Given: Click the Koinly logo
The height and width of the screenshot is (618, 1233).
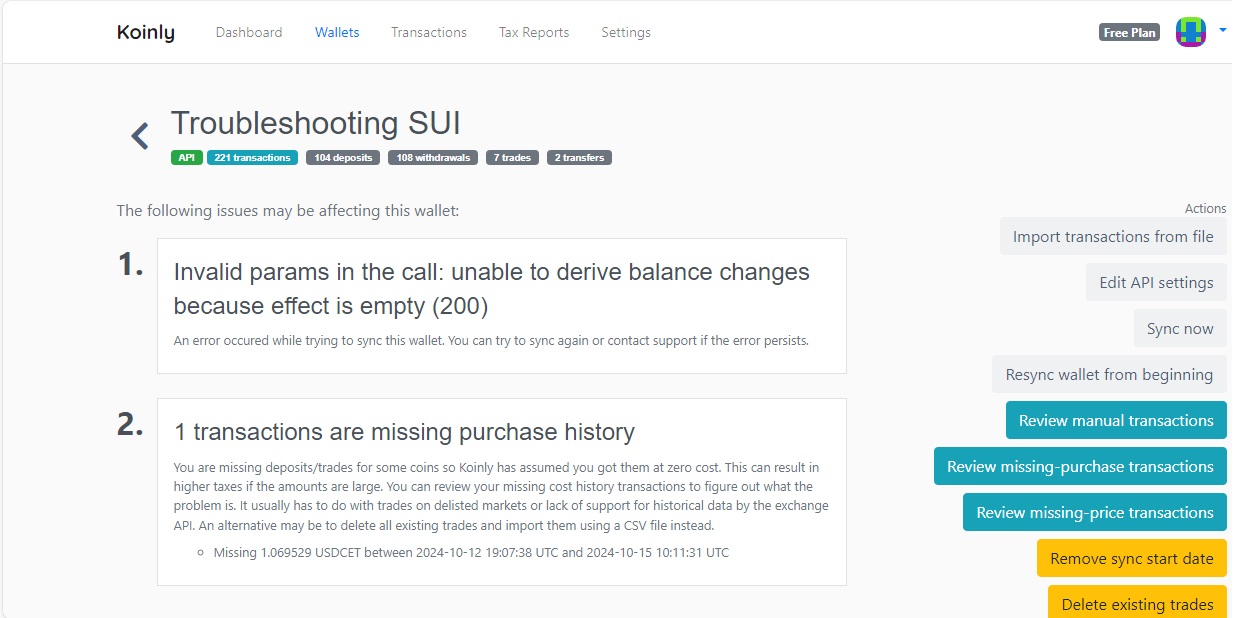Looking at the screenshot, I should coord(145,32).
